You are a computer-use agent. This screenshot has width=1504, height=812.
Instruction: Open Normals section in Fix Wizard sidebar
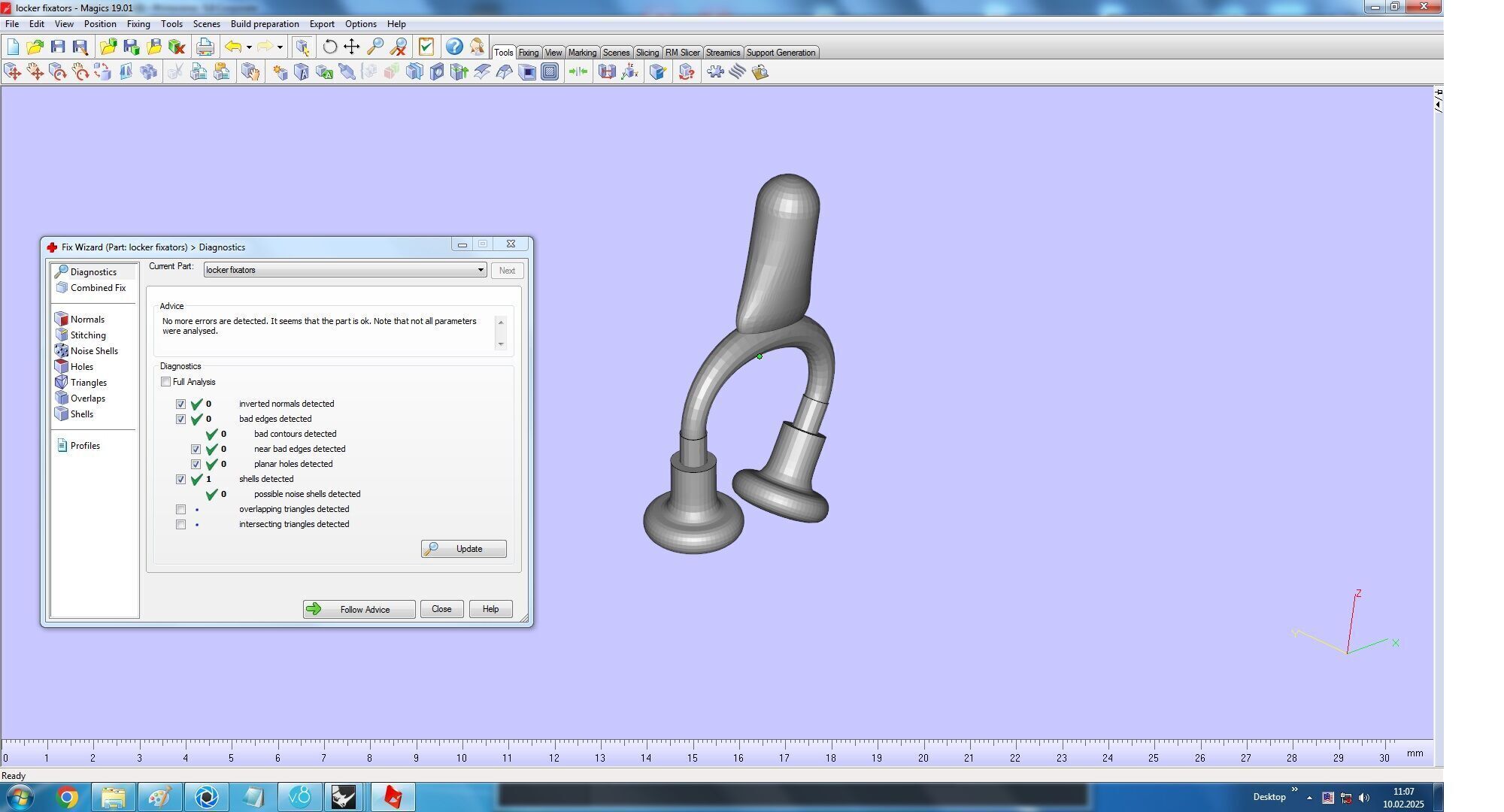pyautogui.click(x=87, y=320)
